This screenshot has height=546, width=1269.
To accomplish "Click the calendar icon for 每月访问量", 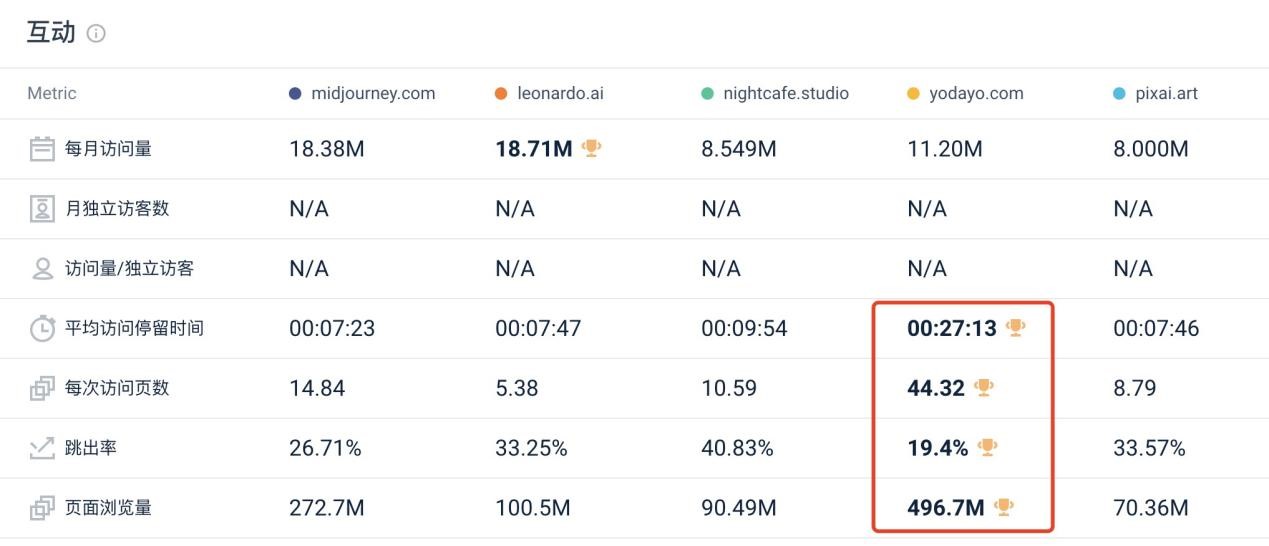I will [x=42, y=149].
